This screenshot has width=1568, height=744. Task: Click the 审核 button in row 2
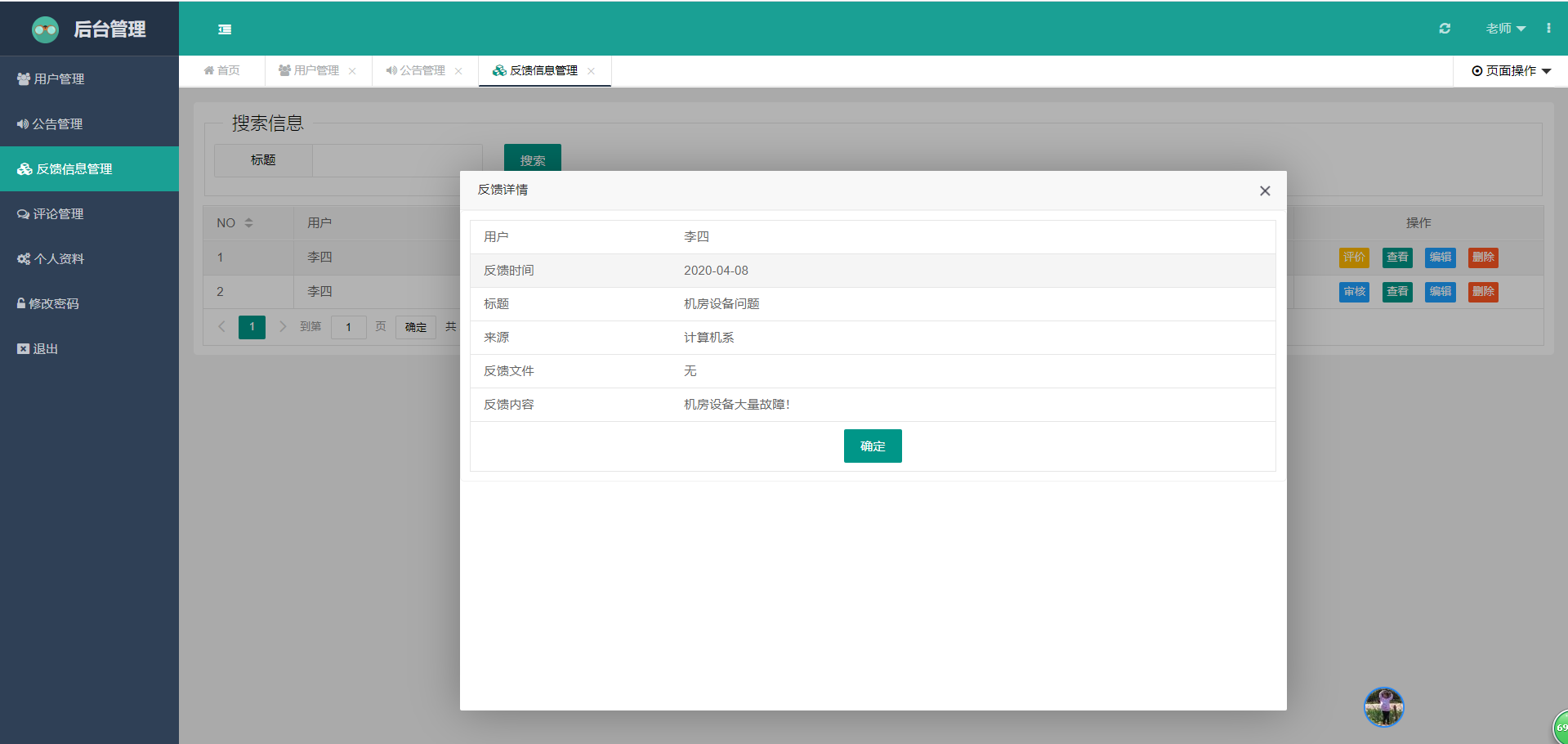point(1354,292)
